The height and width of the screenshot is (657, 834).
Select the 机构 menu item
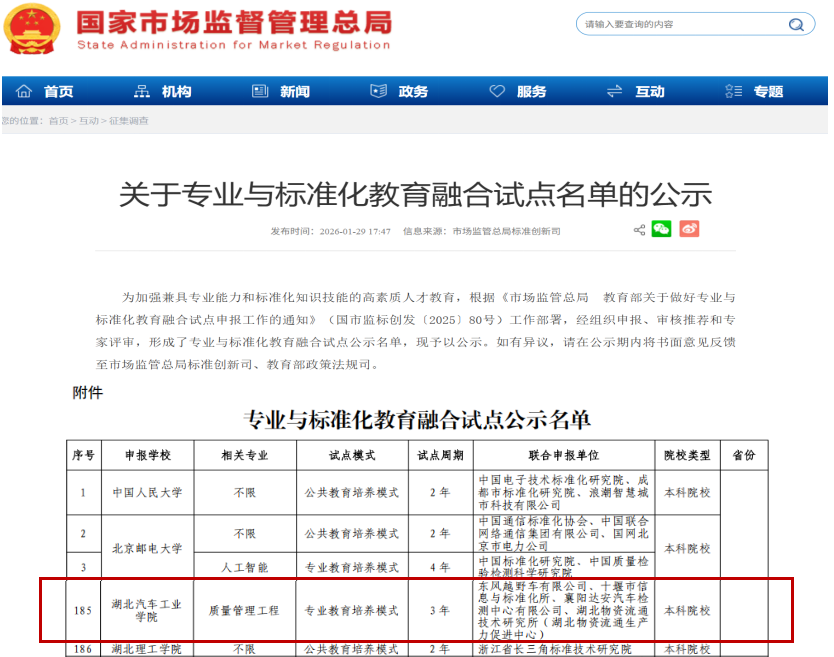[x=176, y=92]
